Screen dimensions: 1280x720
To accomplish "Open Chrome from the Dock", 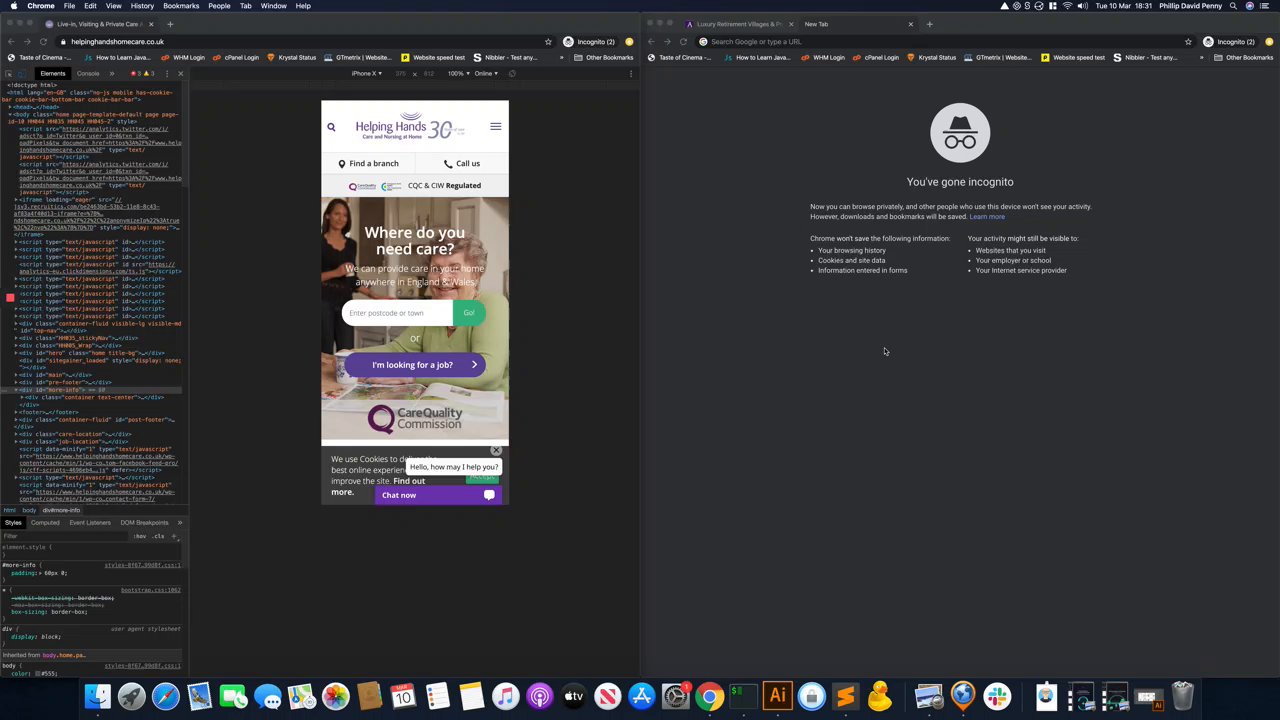I will coord(709,696).
